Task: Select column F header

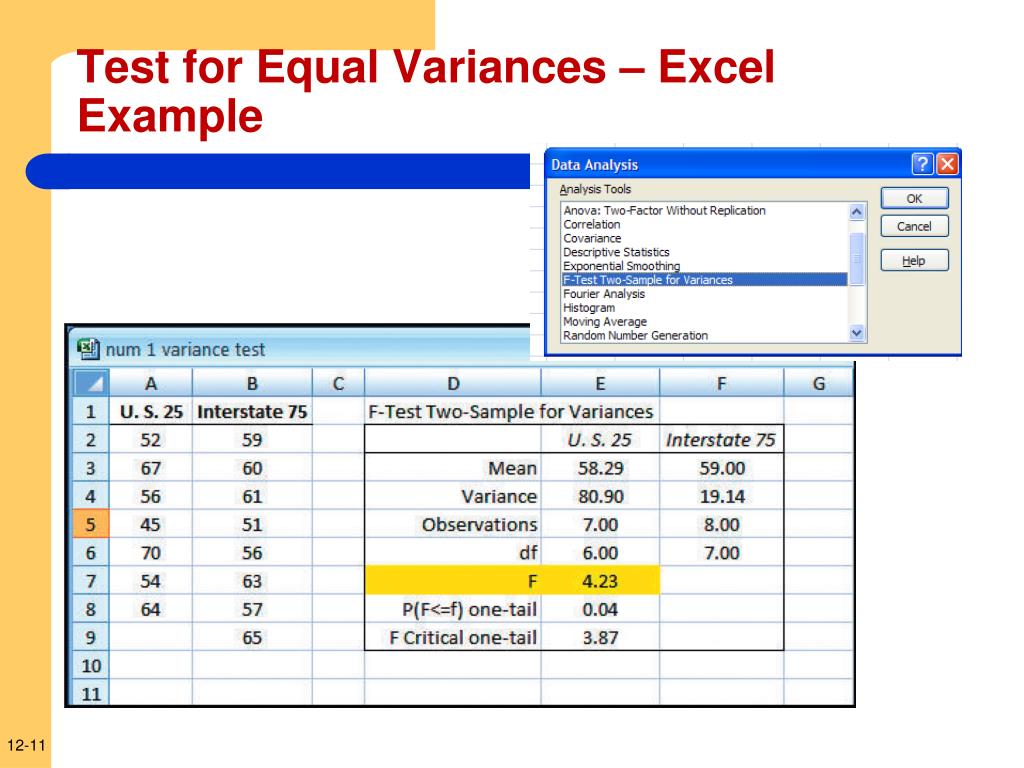Action: click(x=722, y=383)
